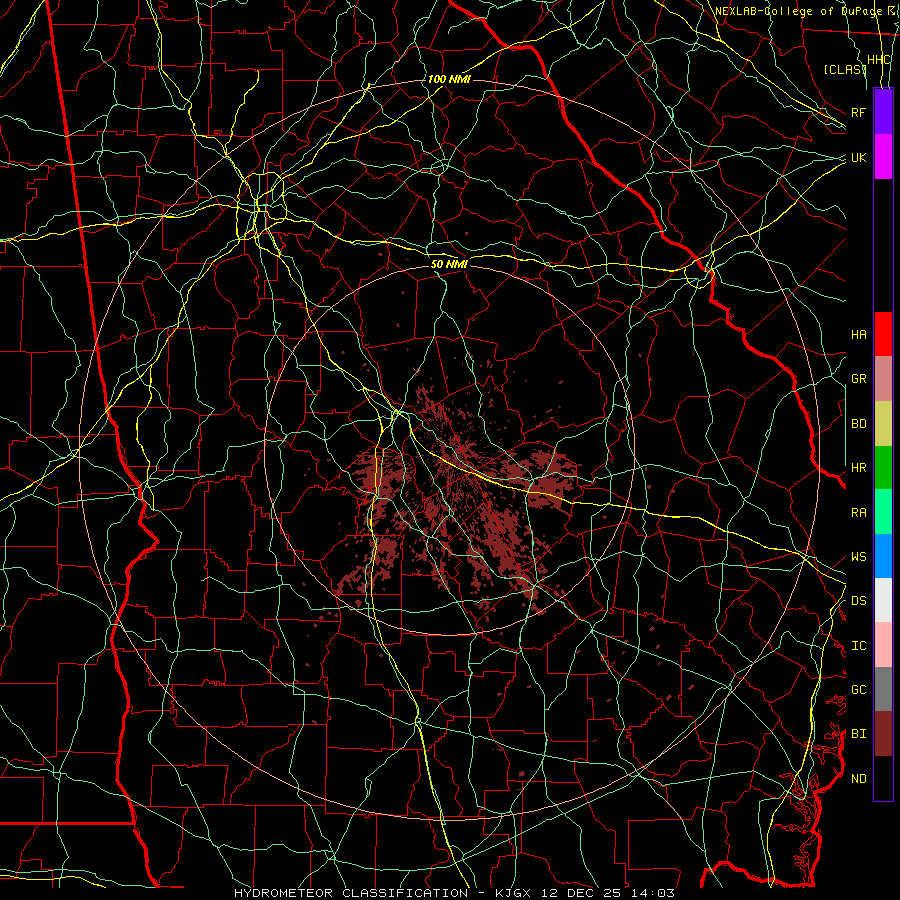Click the IC legend label
900x900 pixels.
858,646
